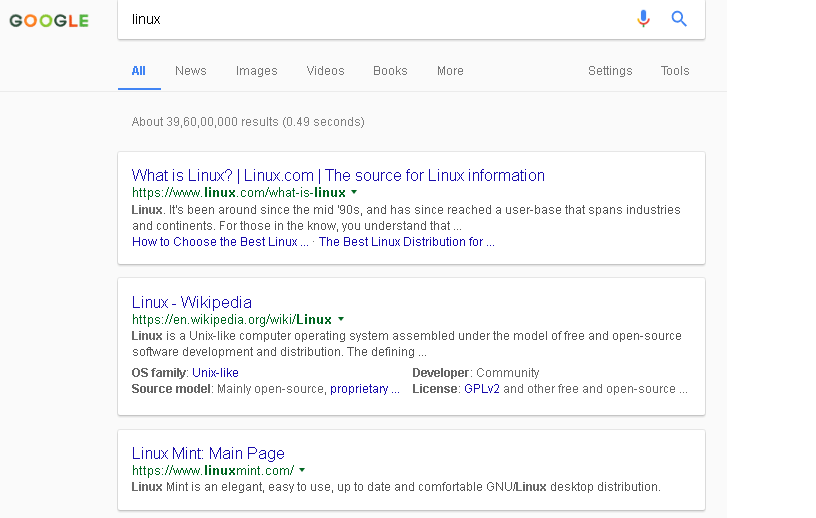Click the Wikipedia Unix-like description snippet
Viewport: 816px width, 518px height.
tap(406, 344)
